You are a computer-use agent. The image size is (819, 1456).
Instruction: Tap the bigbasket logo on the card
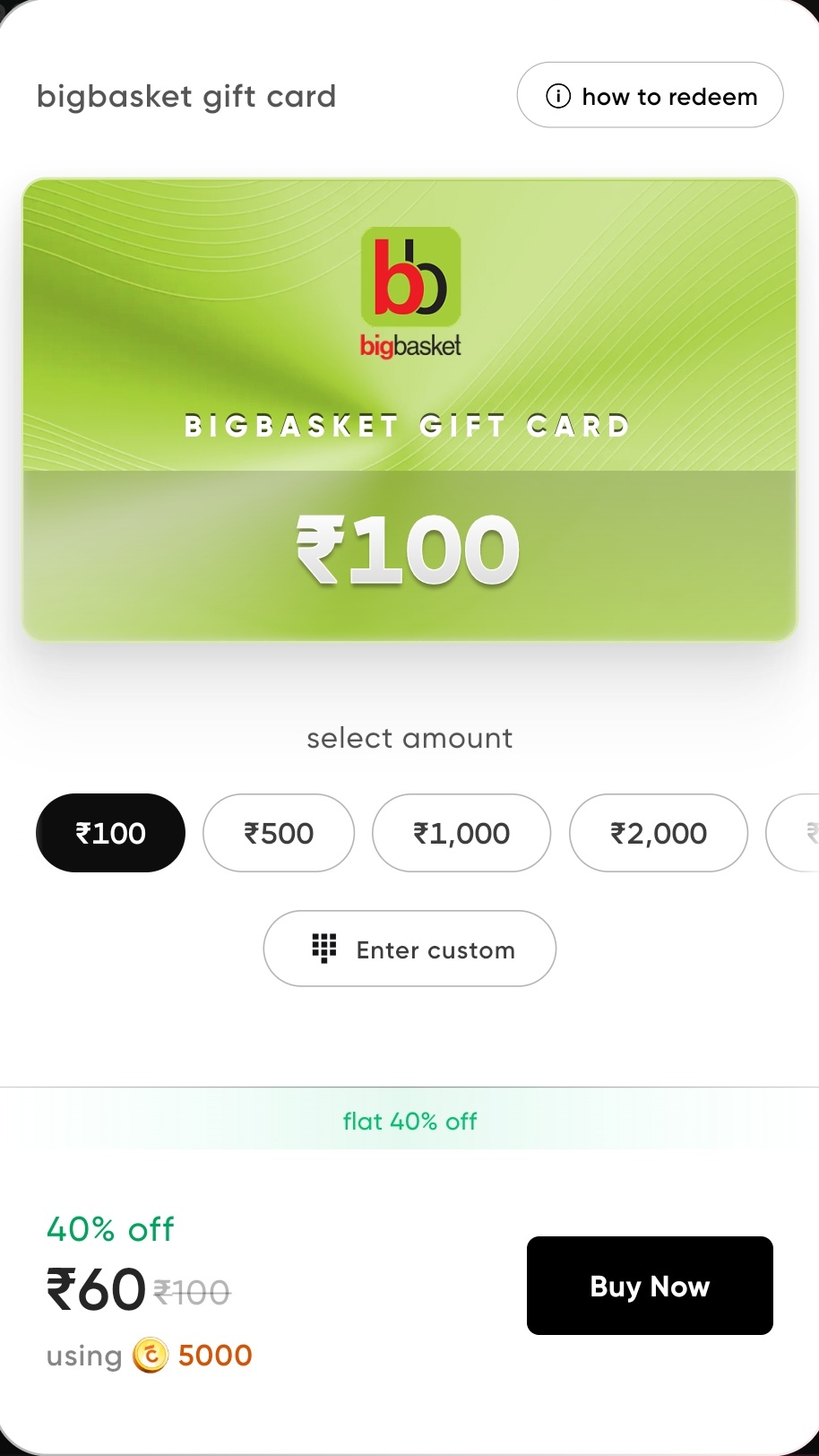click(410, 292)
